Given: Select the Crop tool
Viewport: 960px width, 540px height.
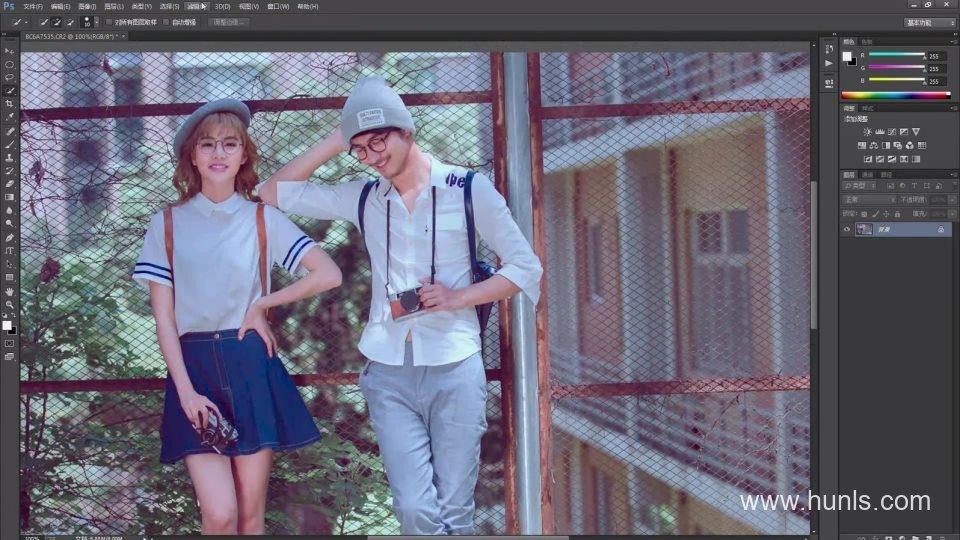Looking at the screenshot, I should click(9, 104).
